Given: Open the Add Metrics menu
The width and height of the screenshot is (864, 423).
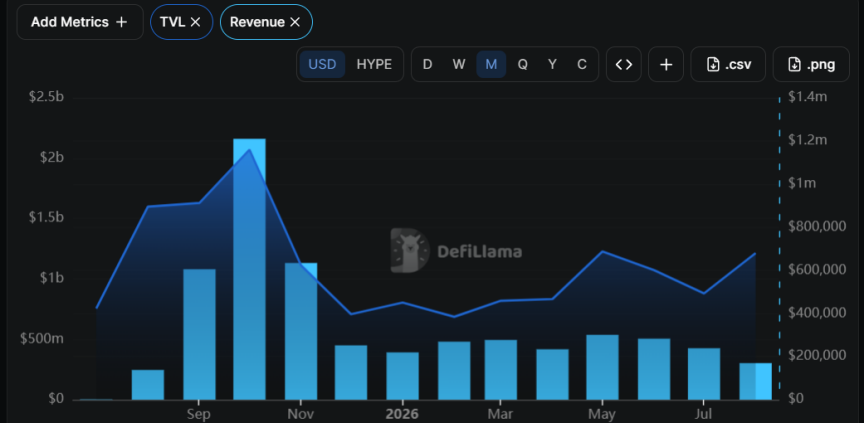Looking at the screenshot, I should click(80, 22).
